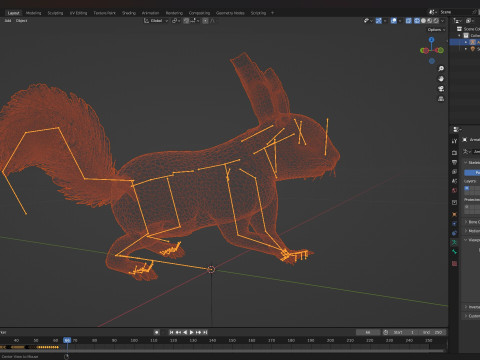
Task: Open the Texture Paint workspace tab
Action: point(104,13)
